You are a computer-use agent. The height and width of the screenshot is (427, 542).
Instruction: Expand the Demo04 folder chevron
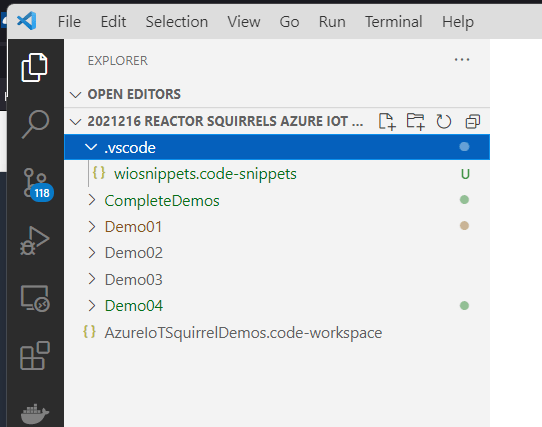pos(92,306)
